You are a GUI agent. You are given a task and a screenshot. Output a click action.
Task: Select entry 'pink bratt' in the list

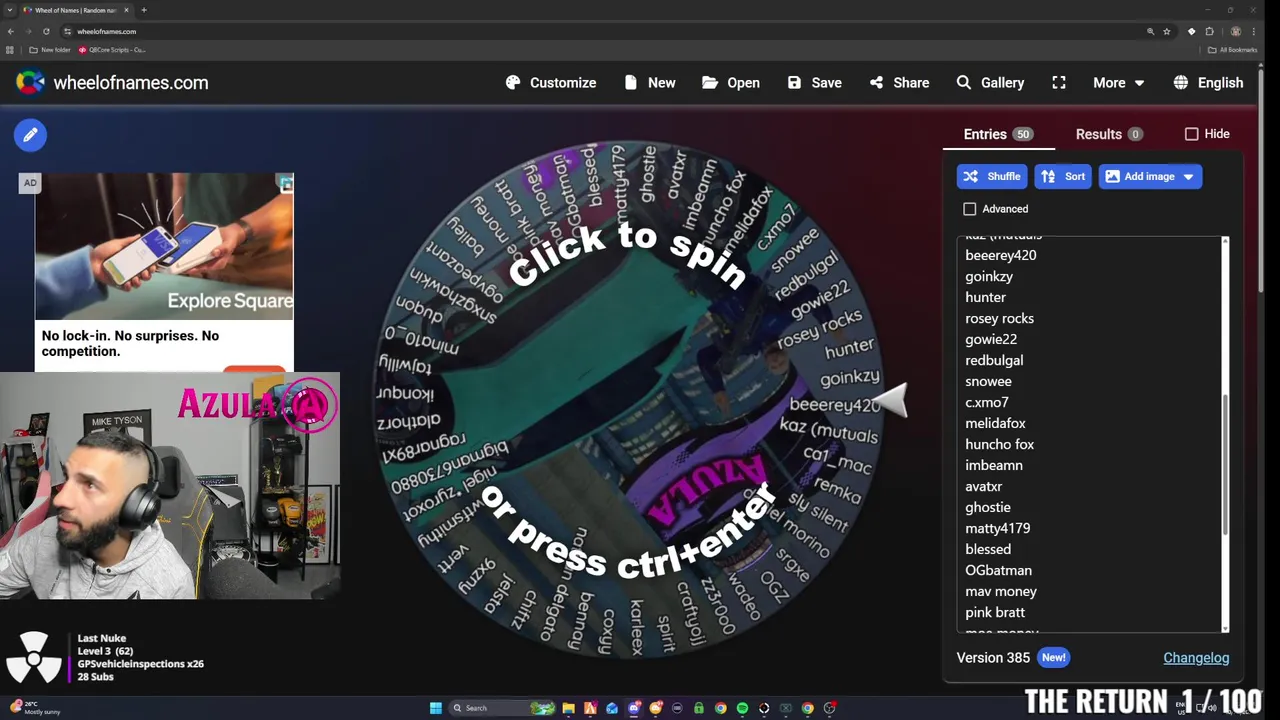[995, 612]
